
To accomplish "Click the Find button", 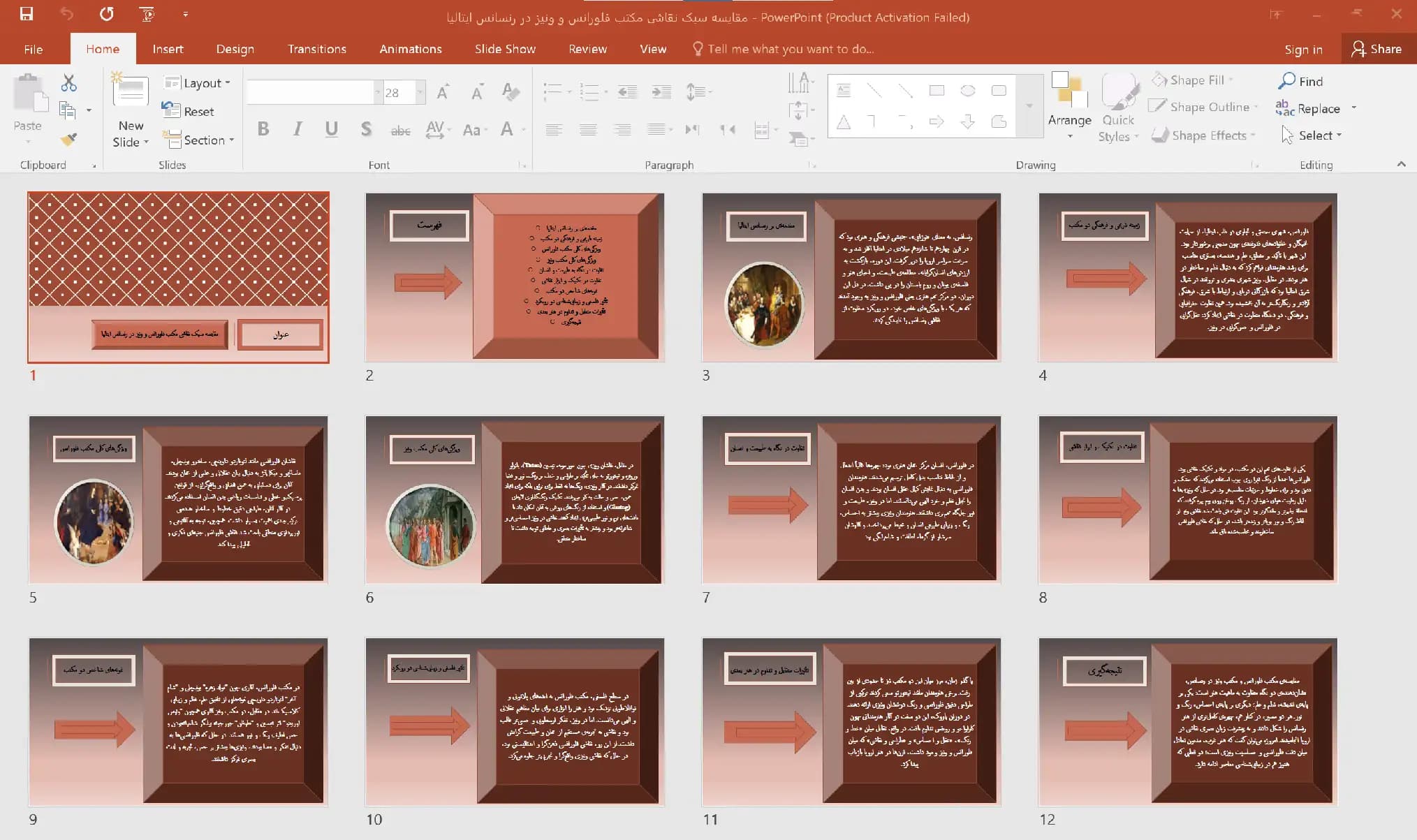I will 1300,81.
